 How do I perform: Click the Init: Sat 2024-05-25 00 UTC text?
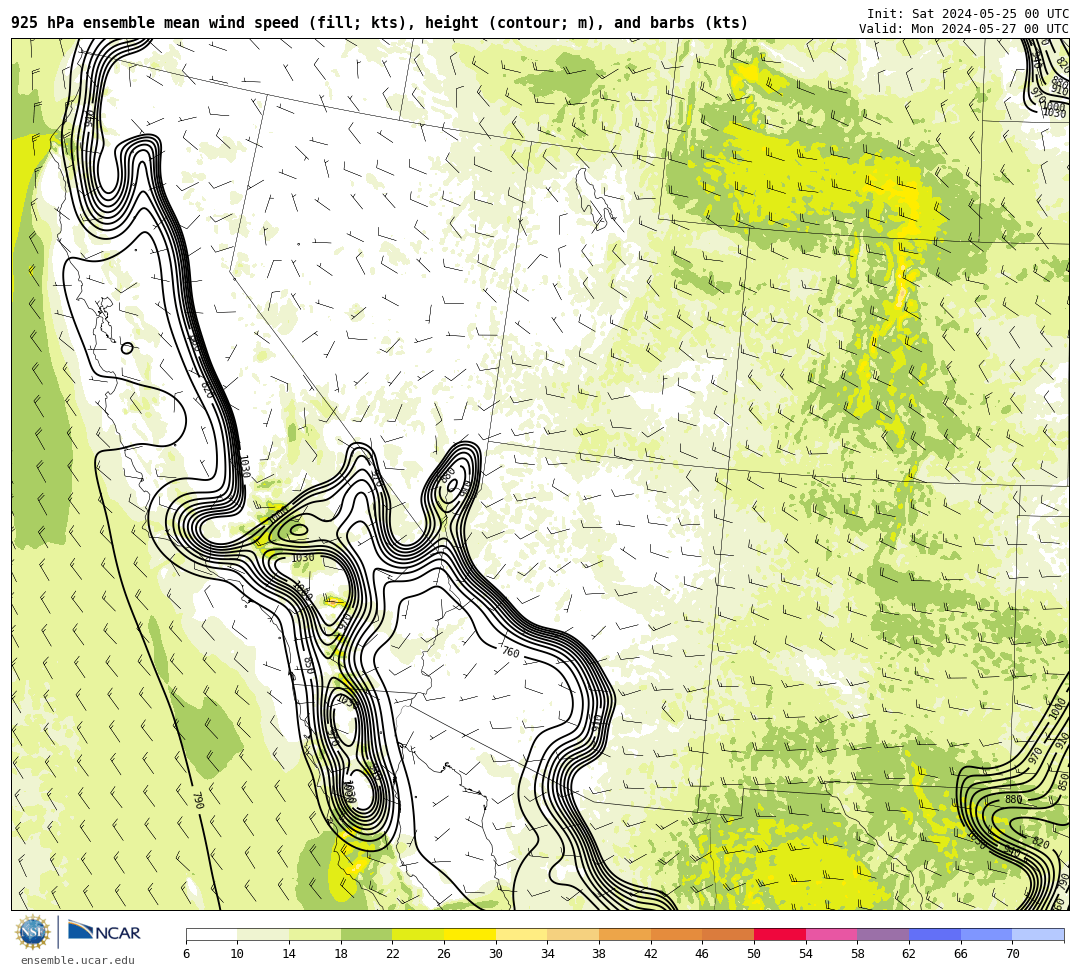pyautogui.click(x=967, y=14)
